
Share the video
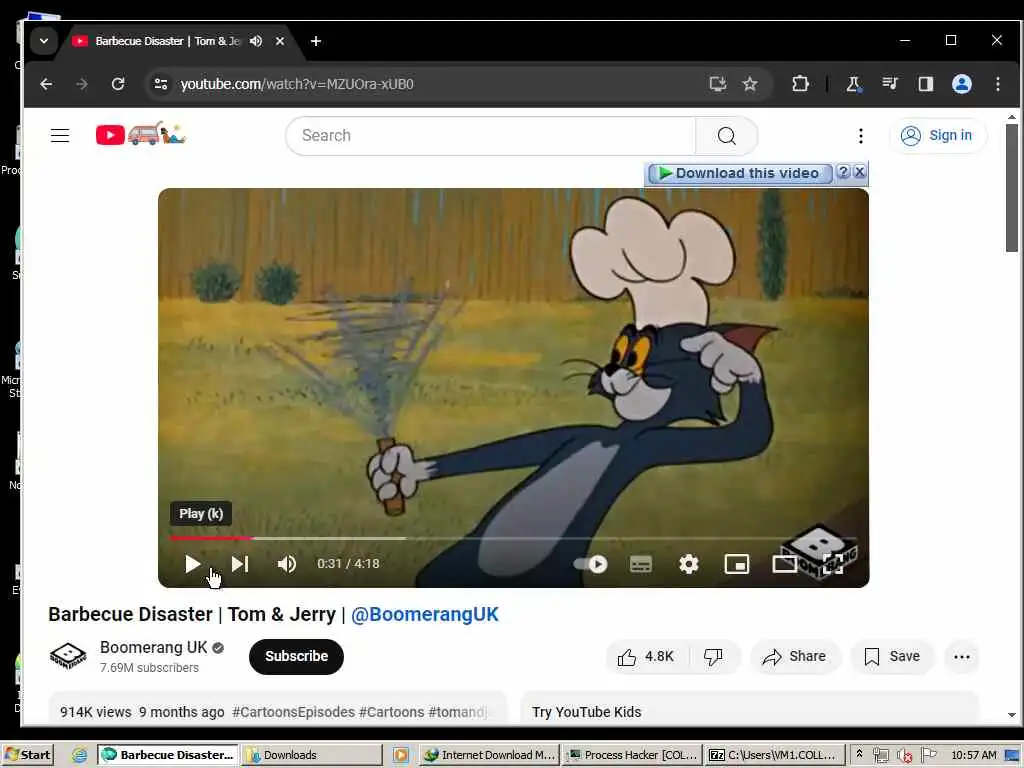(x=795, y=656)
